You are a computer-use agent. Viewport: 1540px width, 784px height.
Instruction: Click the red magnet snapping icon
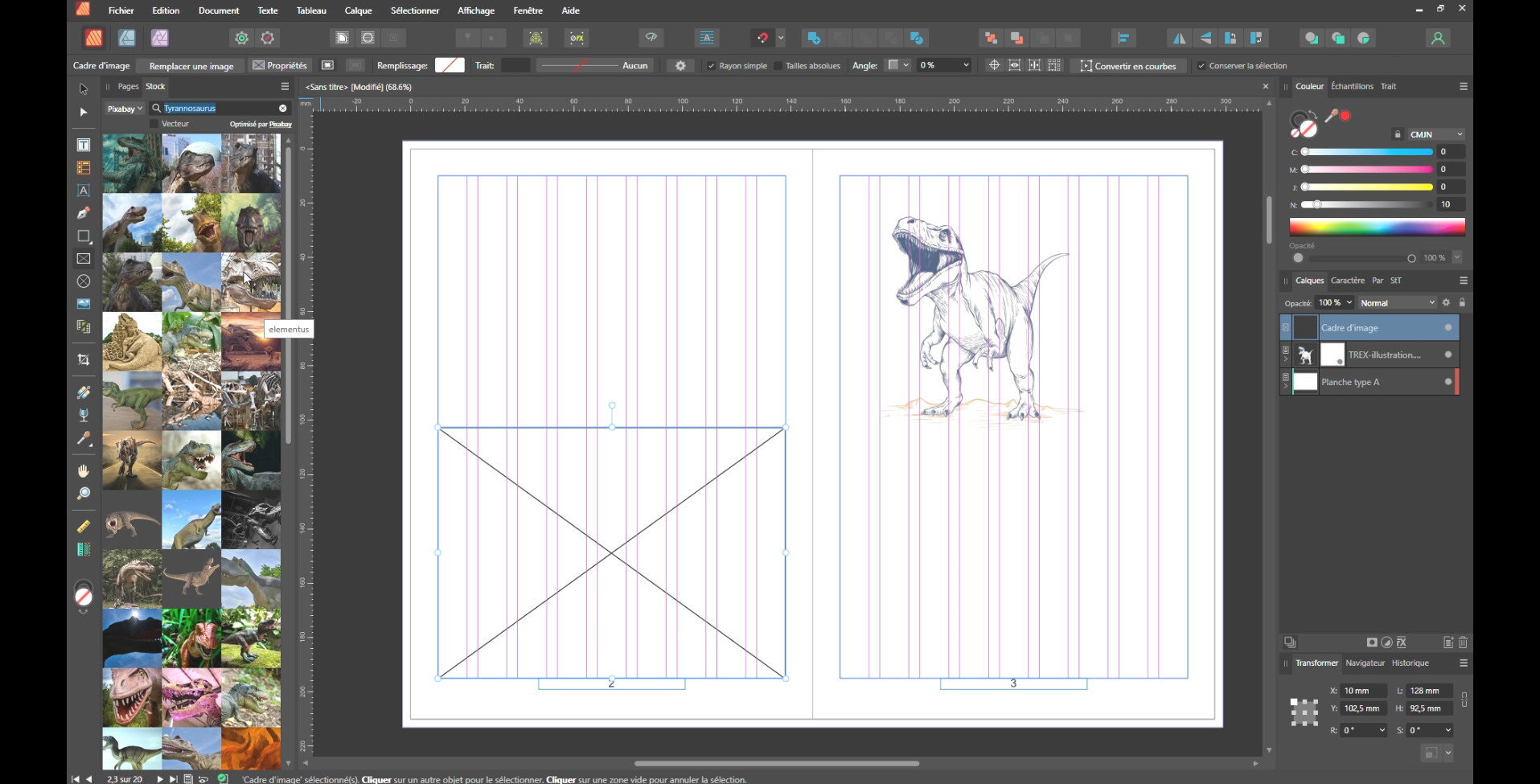(x=762, y=38)
